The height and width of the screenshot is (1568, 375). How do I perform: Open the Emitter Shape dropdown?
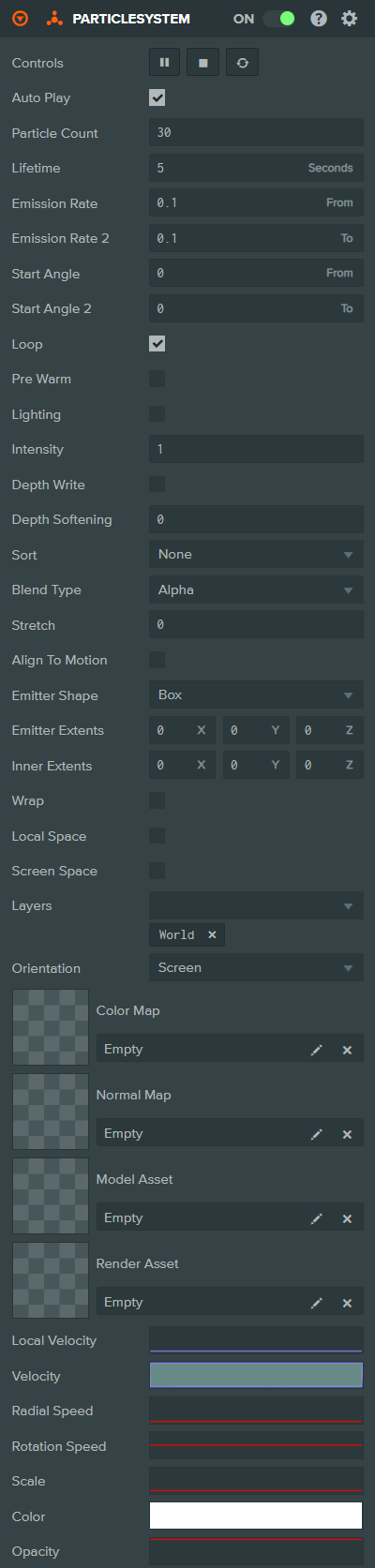[x=256, y=695]
